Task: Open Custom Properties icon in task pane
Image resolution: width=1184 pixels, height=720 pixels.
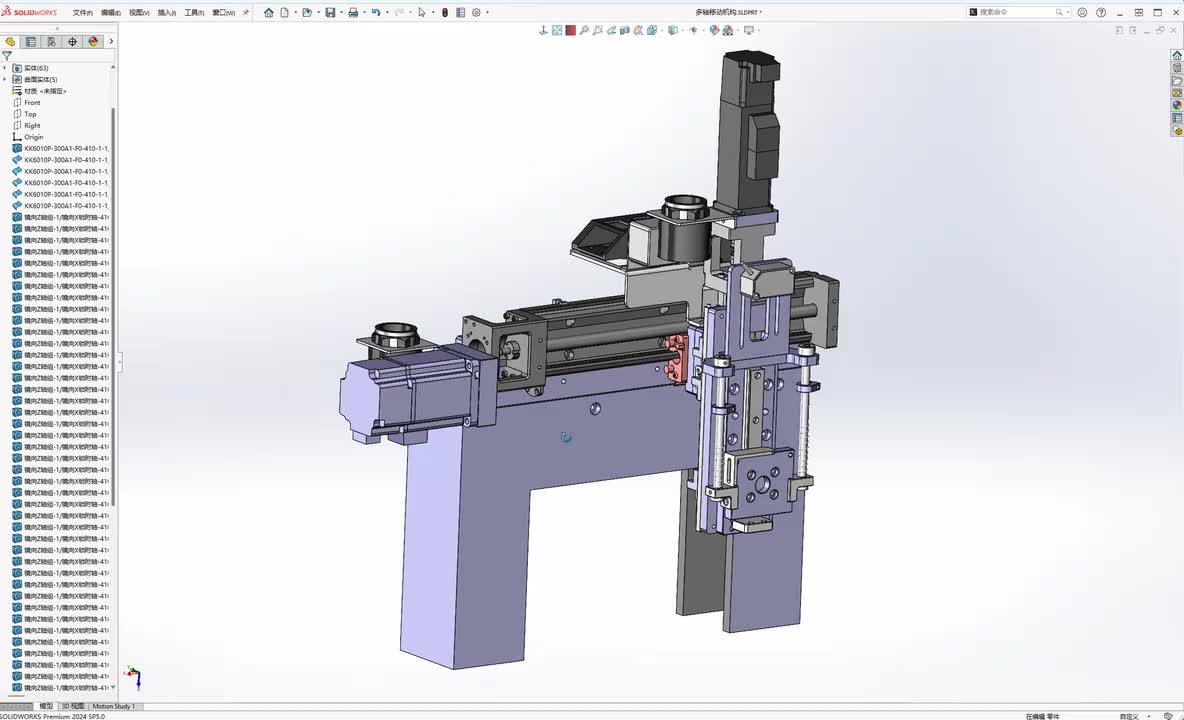Action: tap(1176, 118)
